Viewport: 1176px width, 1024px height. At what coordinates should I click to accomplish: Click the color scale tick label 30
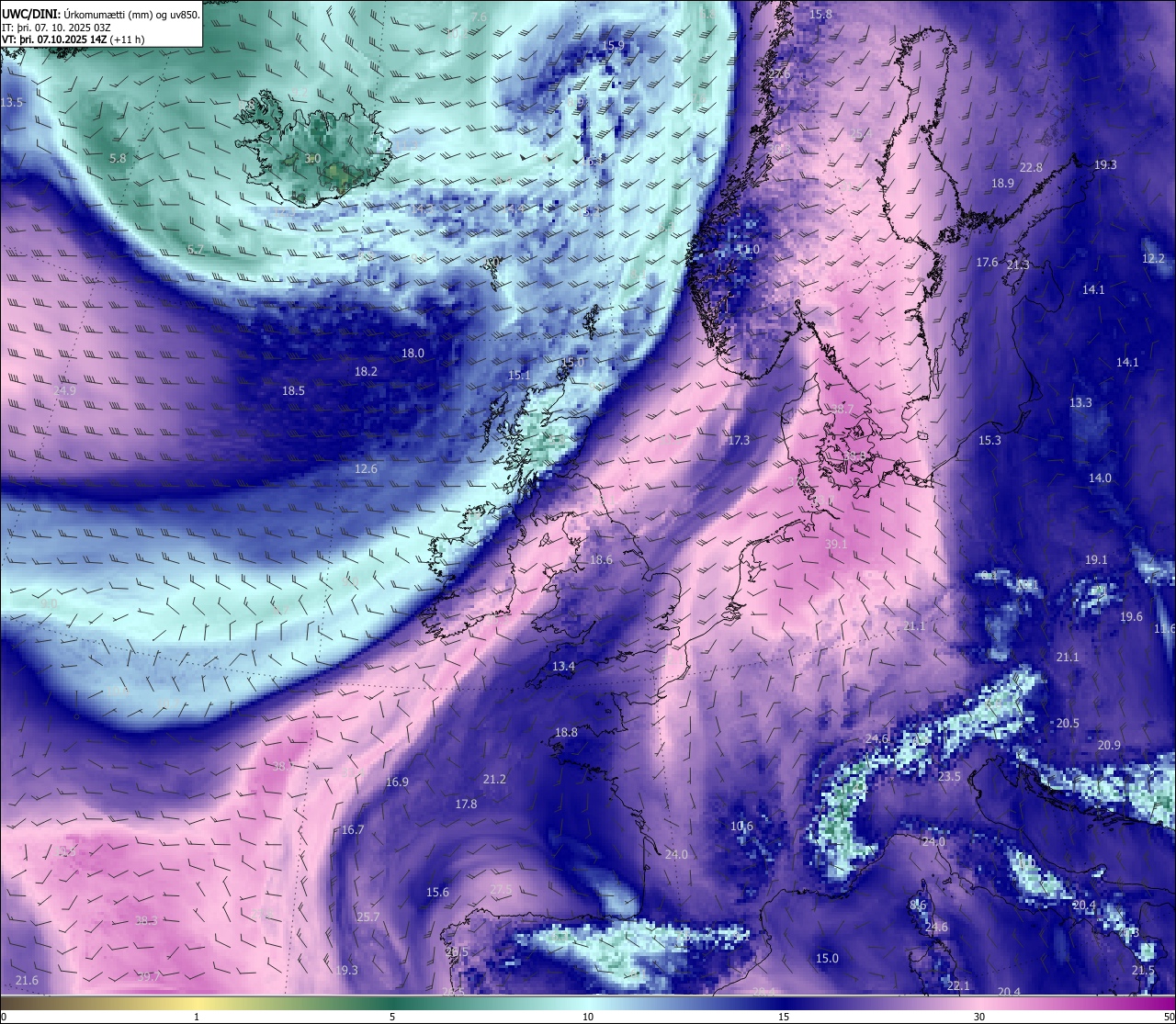[979, 1017]
